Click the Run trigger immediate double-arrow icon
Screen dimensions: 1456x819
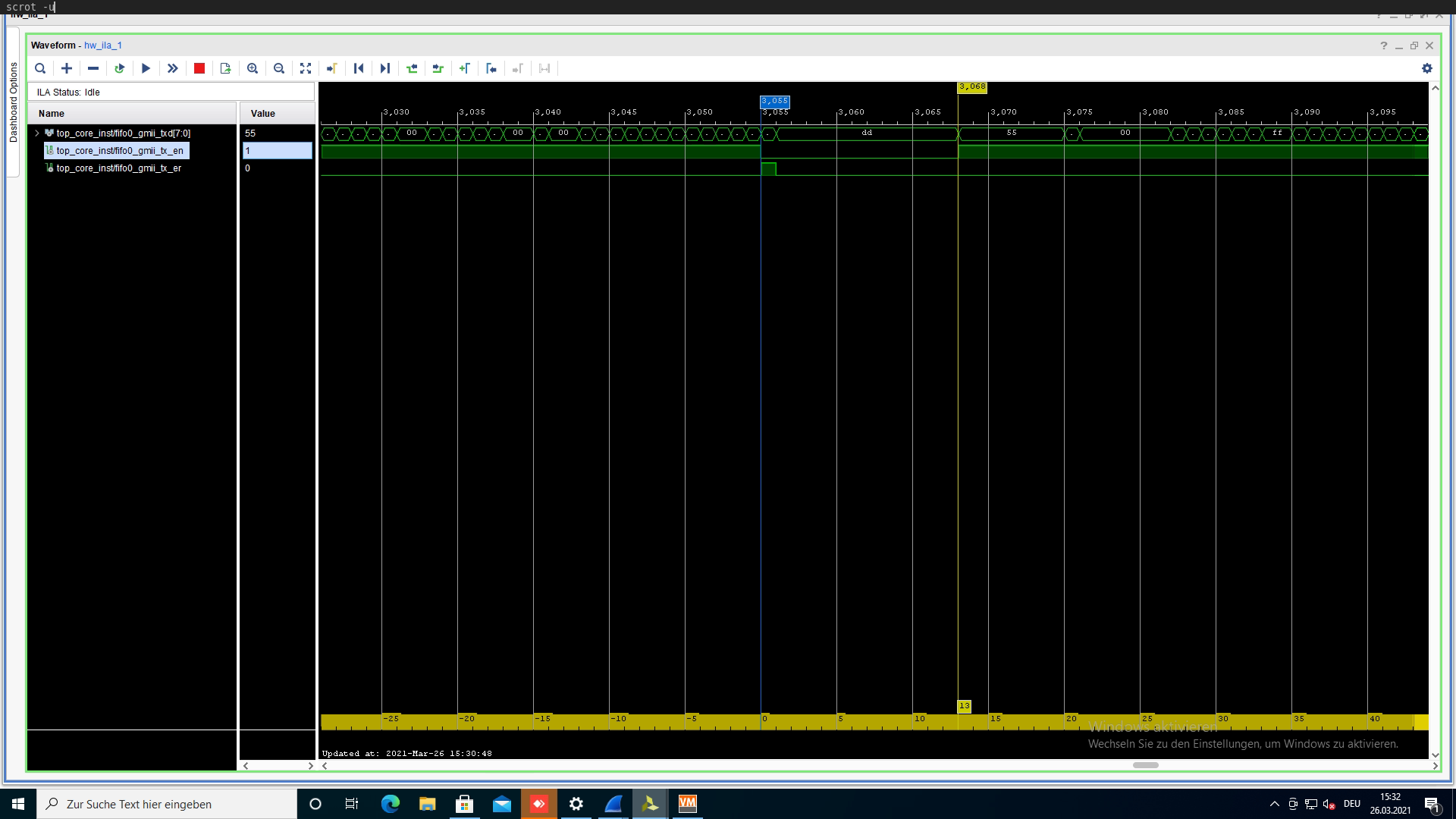[x=173, y=68]
